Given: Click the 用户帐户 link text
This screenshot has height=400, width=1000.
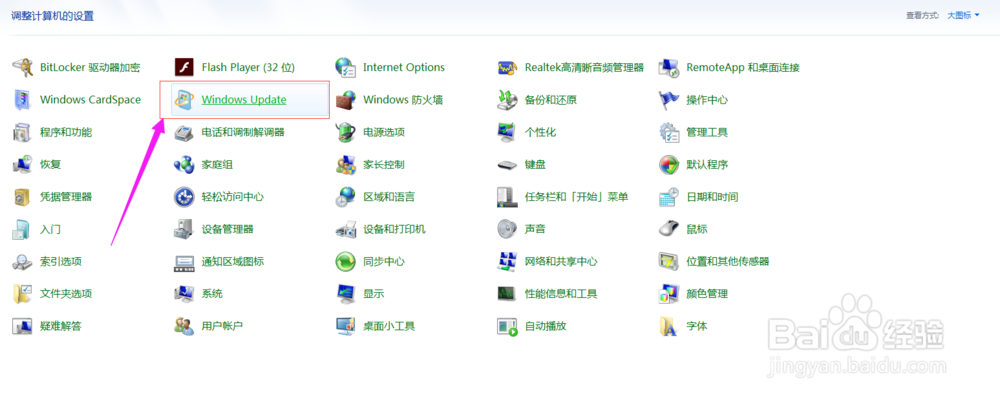Looking at the screenshot, I should [222, 326].
